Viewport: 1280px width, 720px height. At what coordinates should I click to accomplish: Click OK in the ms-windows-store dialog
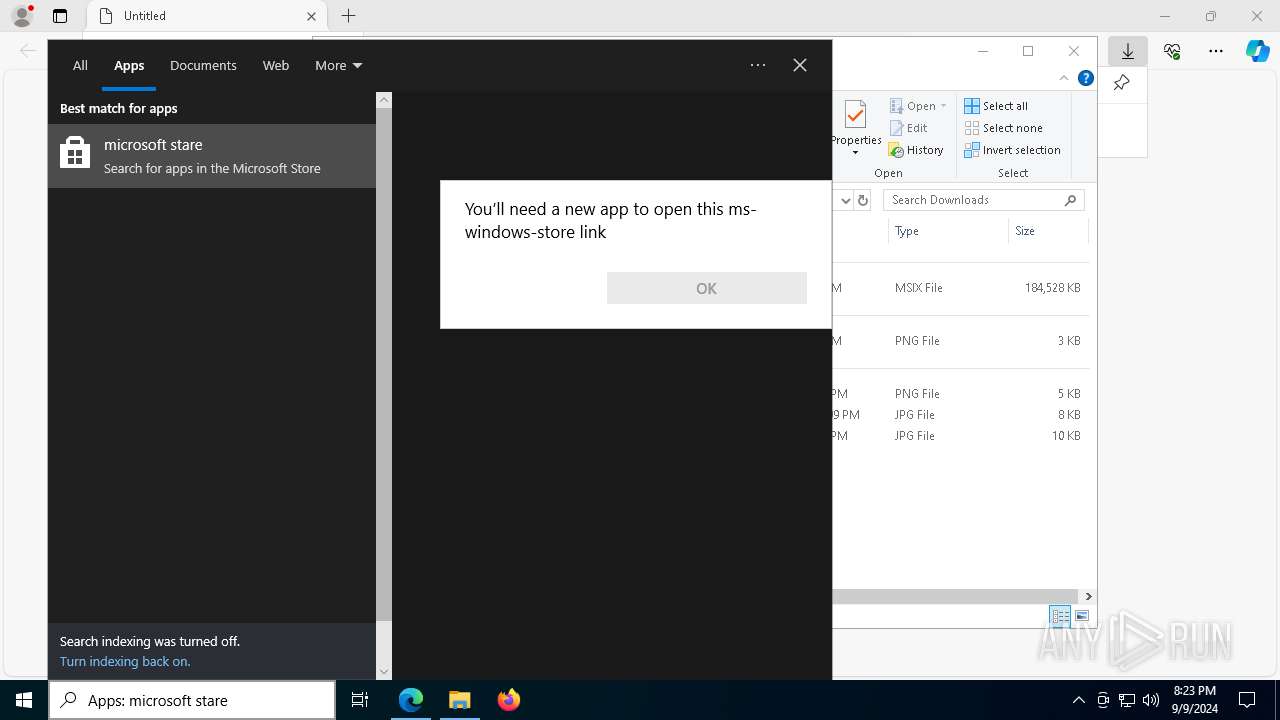706,288
